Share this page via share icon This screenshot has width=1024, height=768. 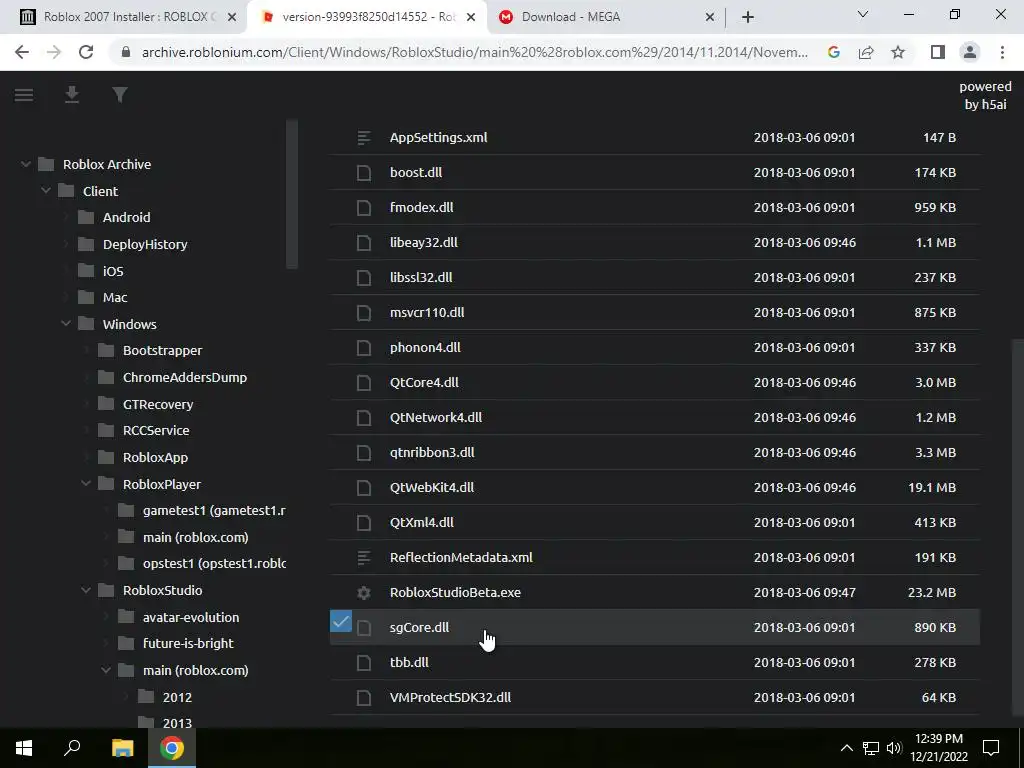click(x=866, y=52)
